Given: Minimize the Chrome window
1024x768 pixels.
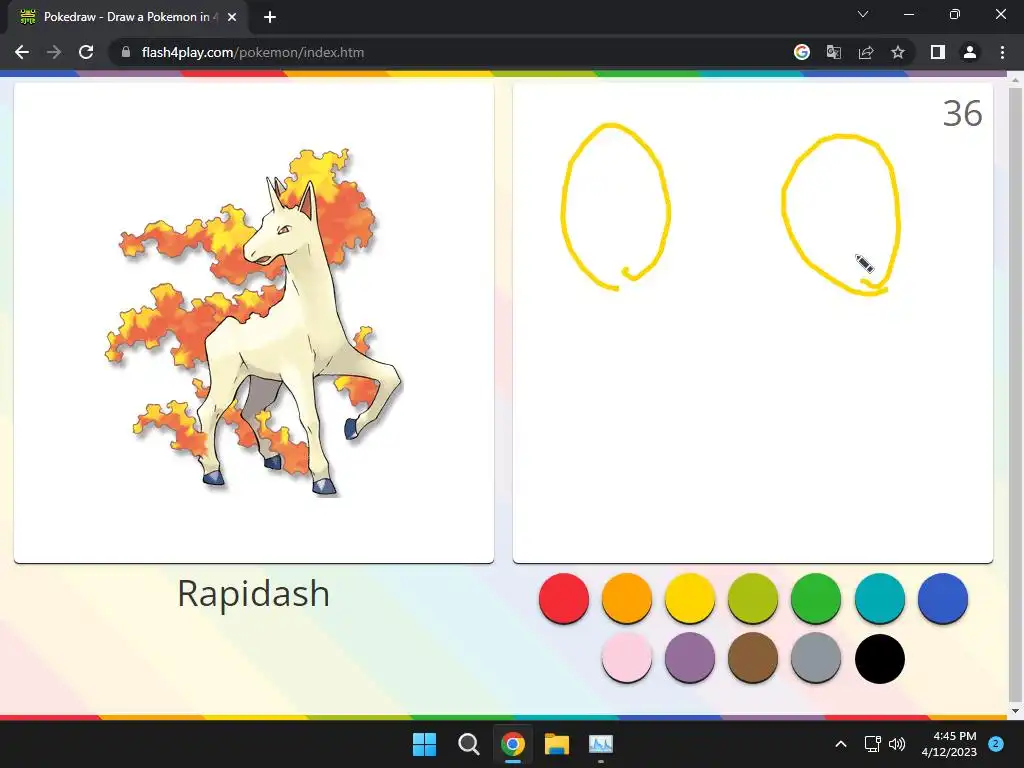Looking at the screenshot, I should [x=909, y=14].
